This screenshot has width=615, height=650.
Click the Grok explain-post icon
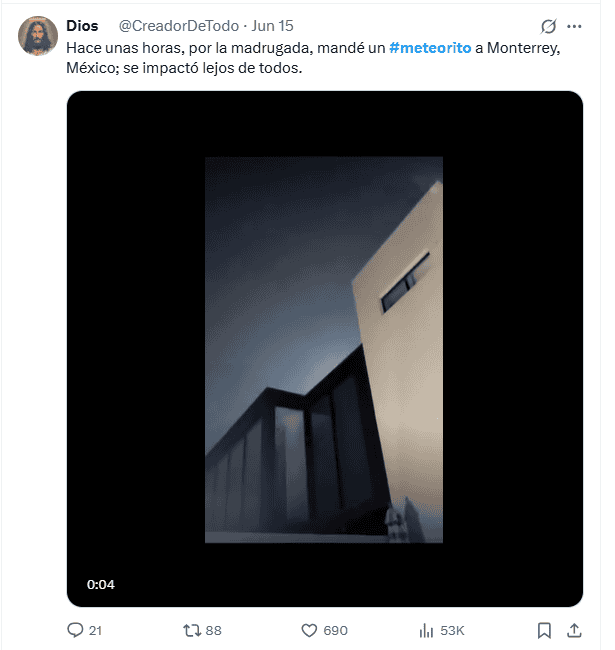tap(548, 26)
